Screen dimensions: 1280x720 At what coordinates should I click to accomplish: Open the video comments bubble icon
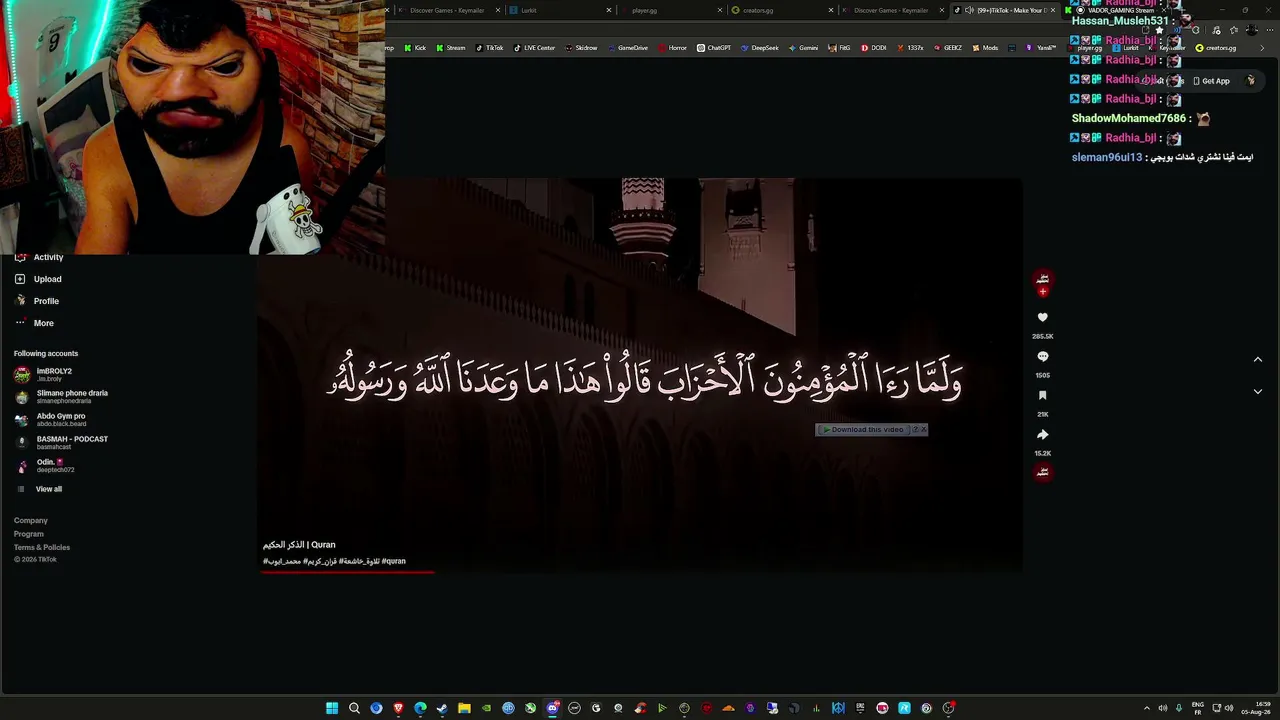tap(1042, 356)
